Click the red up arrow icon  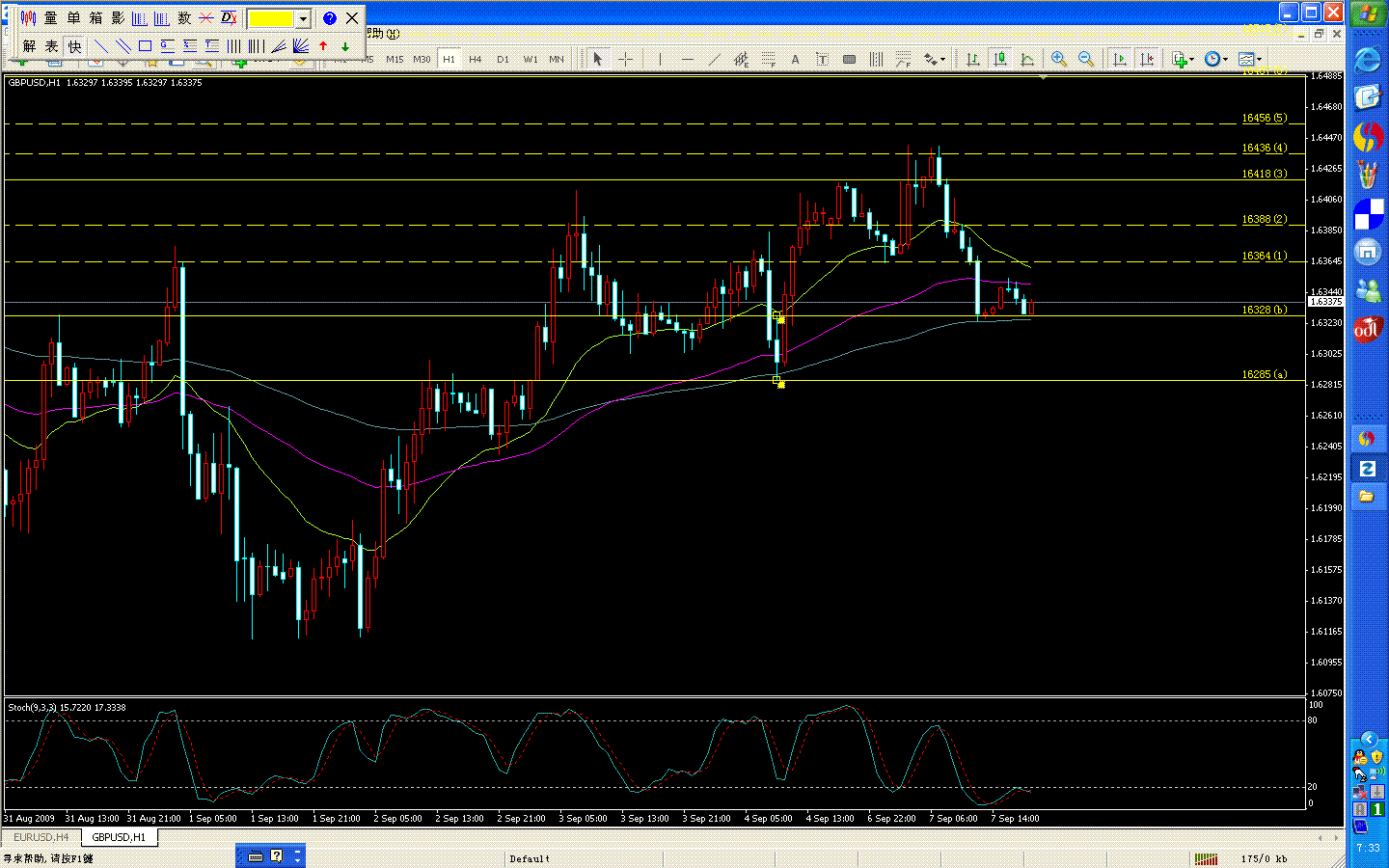pyautogui.click(x=323, y=45)
